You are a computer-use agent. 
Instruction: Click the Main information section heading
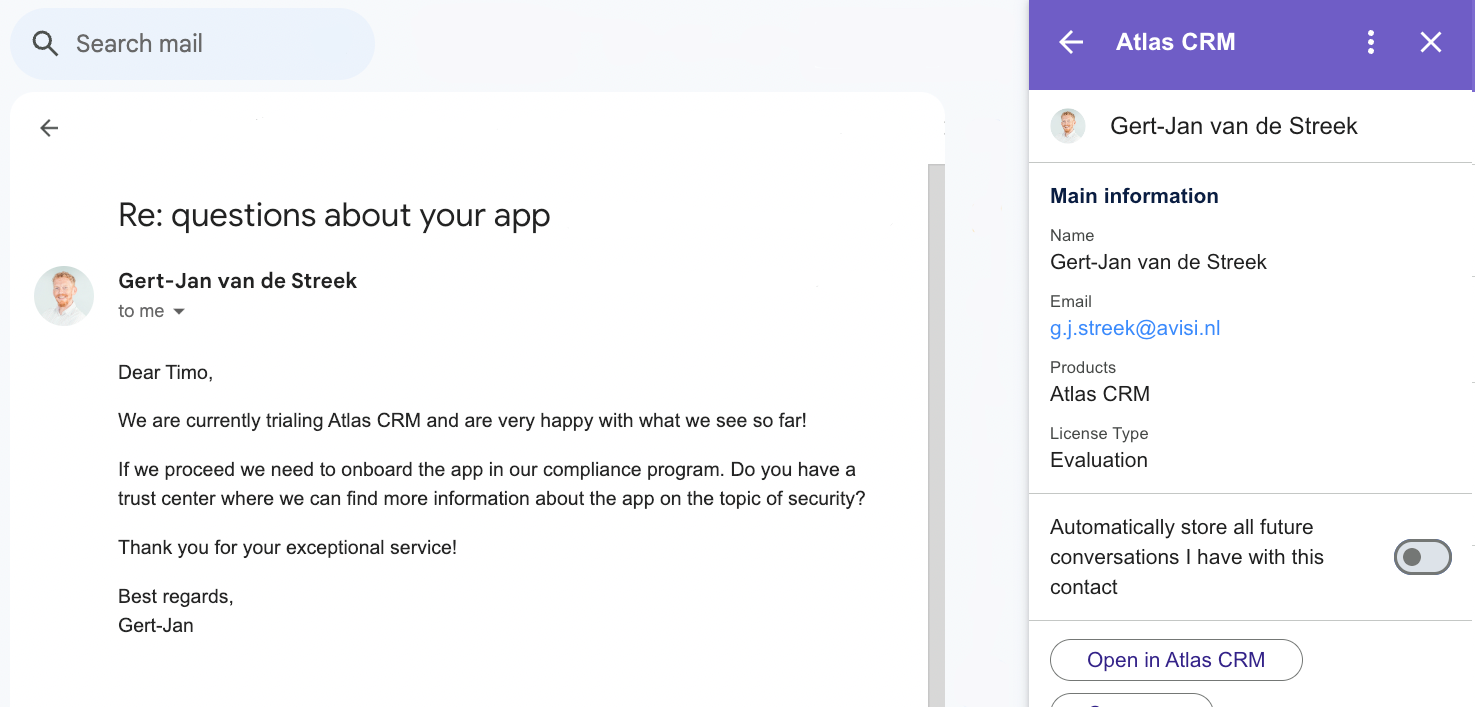pyautogui.click(x=1134, y=196)
